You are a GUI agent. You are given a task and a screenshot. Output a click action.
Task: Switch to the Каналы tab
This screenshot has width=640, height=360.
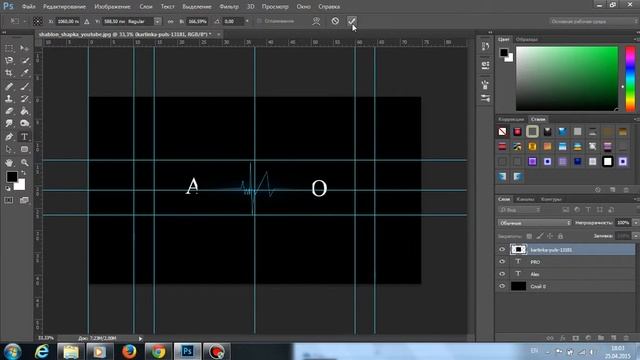pyautogui.click(x=525, y=199)
